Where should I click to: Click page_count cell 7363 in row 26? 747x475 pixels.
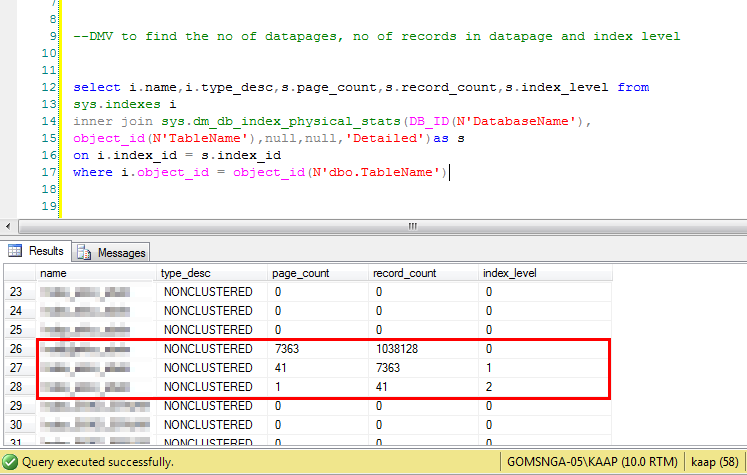[318, 349]
